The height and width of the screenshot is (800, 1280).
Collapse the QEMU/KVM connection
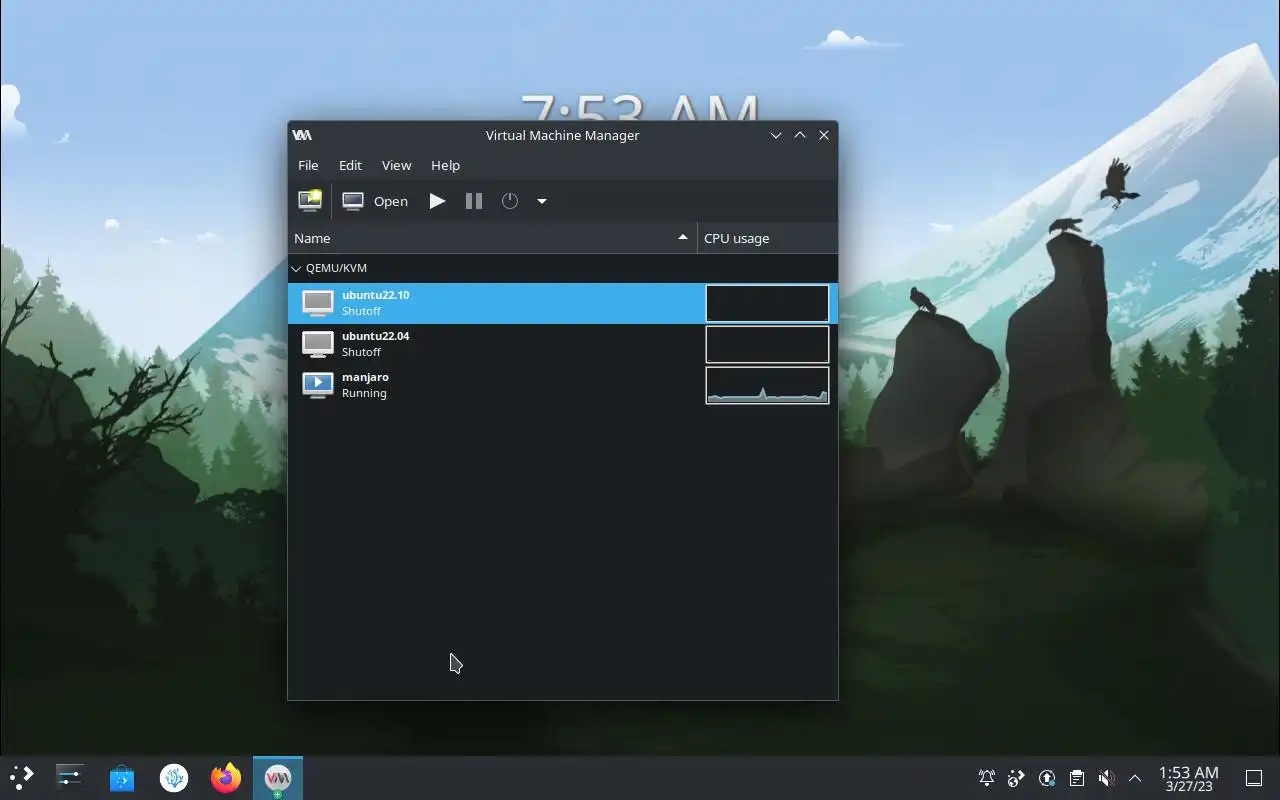point(296,269)
